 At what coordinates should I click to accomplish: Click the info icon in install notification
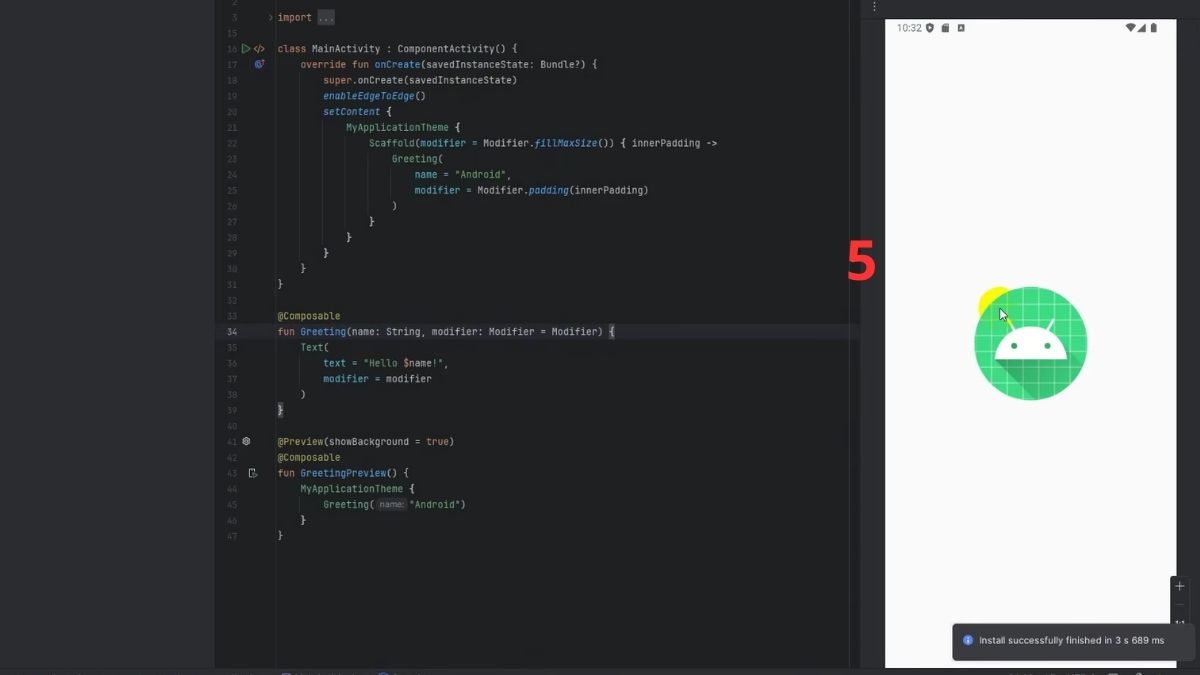click(x=967, y=640)
